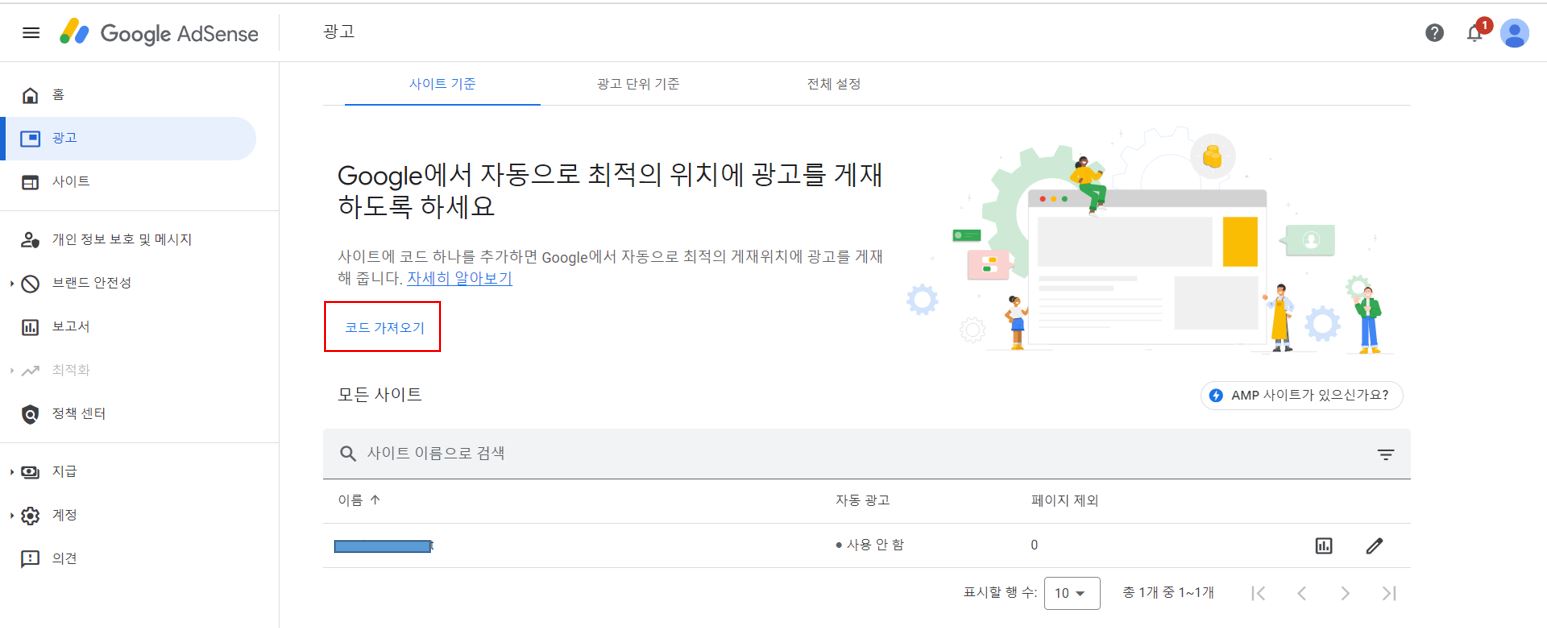The image size is (1547, 628).
Task: Click the site name search field
Action: coord(866,454)
